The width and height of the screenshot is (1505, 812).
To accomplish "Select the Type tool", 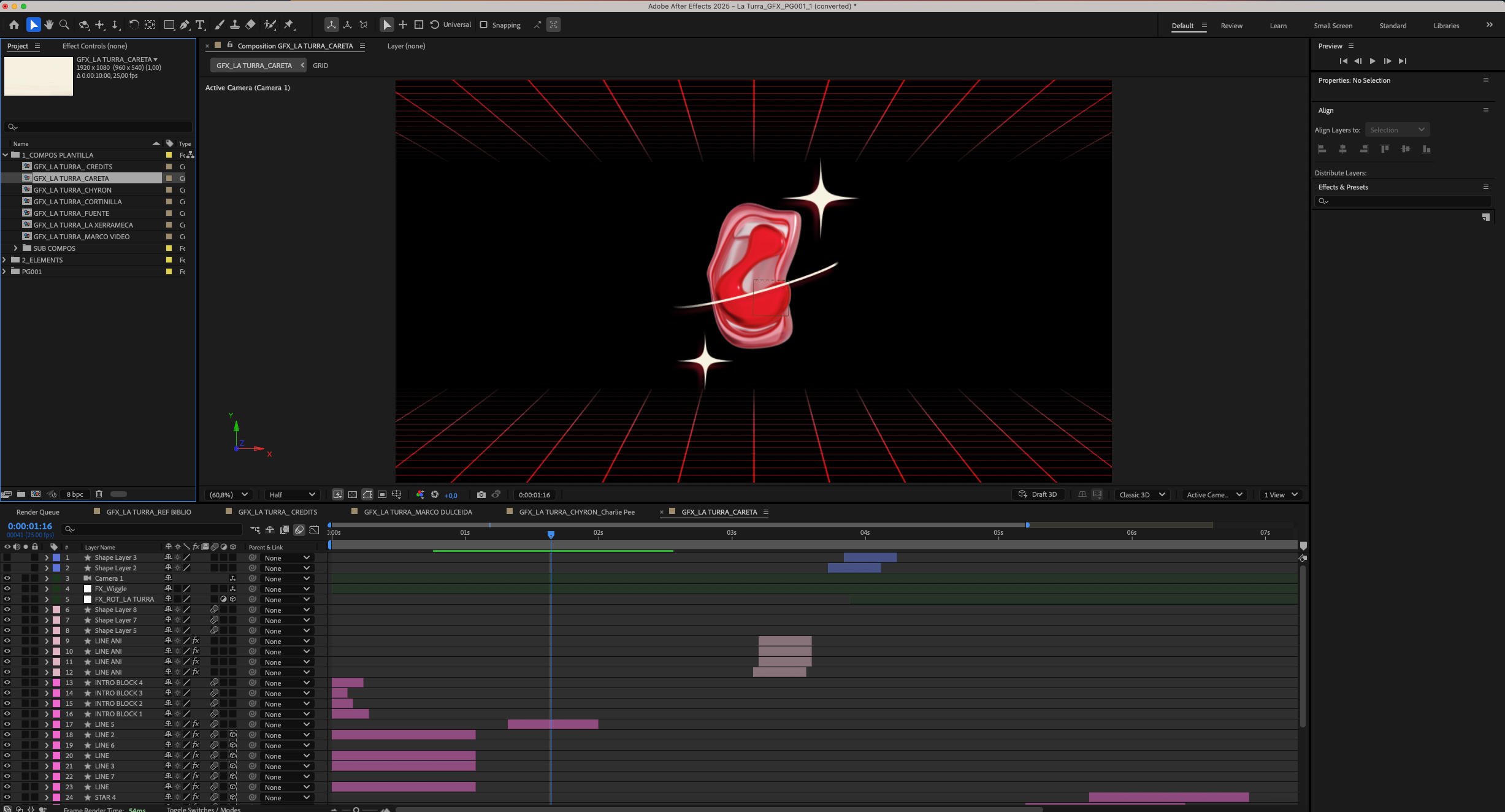I will [200, 25].
